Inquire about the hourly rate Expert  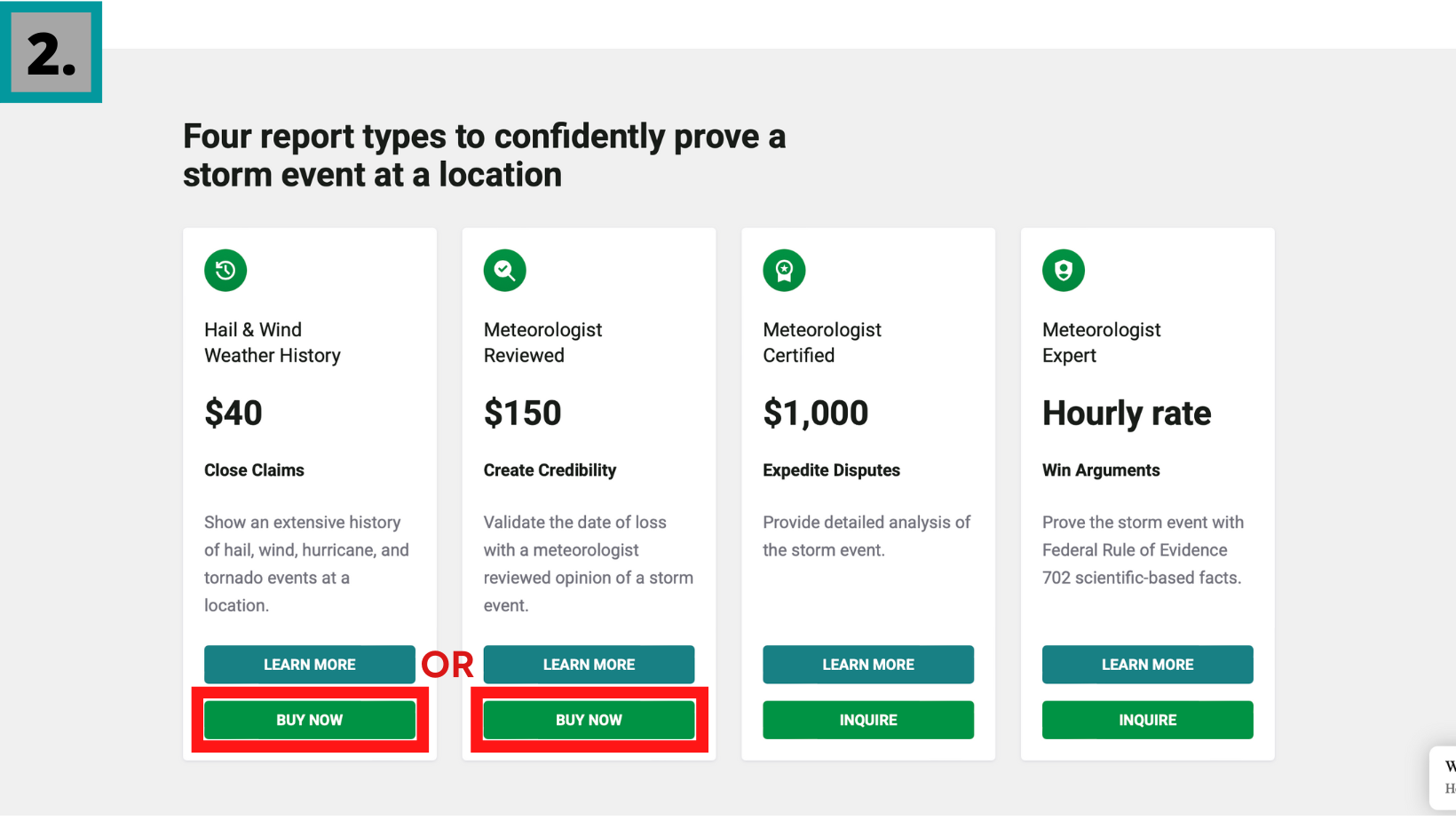tap(1148, 720)
